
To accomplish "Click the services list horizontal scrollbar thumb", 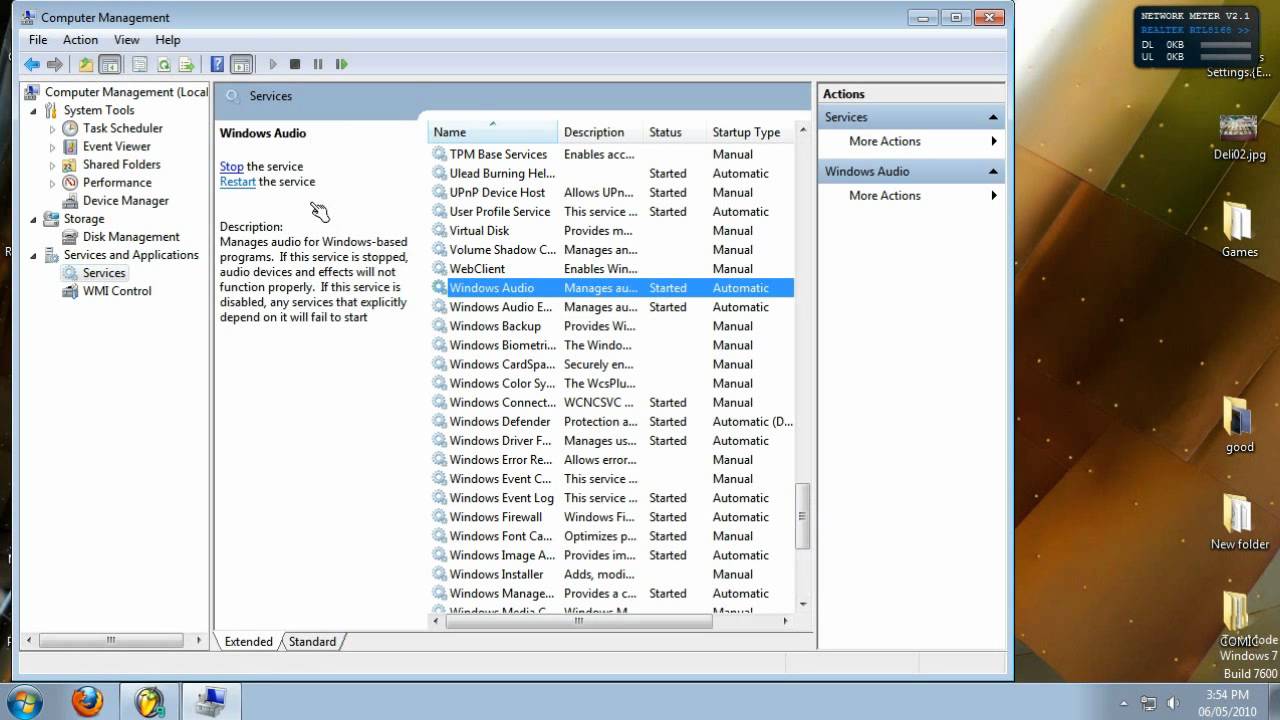I will click(x=578, y=621).
